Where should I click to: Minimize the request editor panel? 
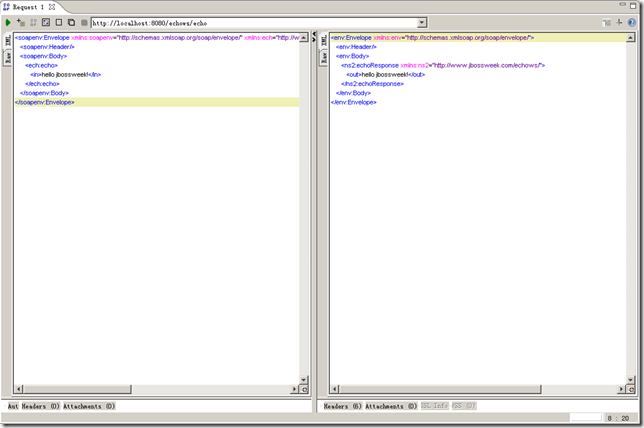pos(623,5)
